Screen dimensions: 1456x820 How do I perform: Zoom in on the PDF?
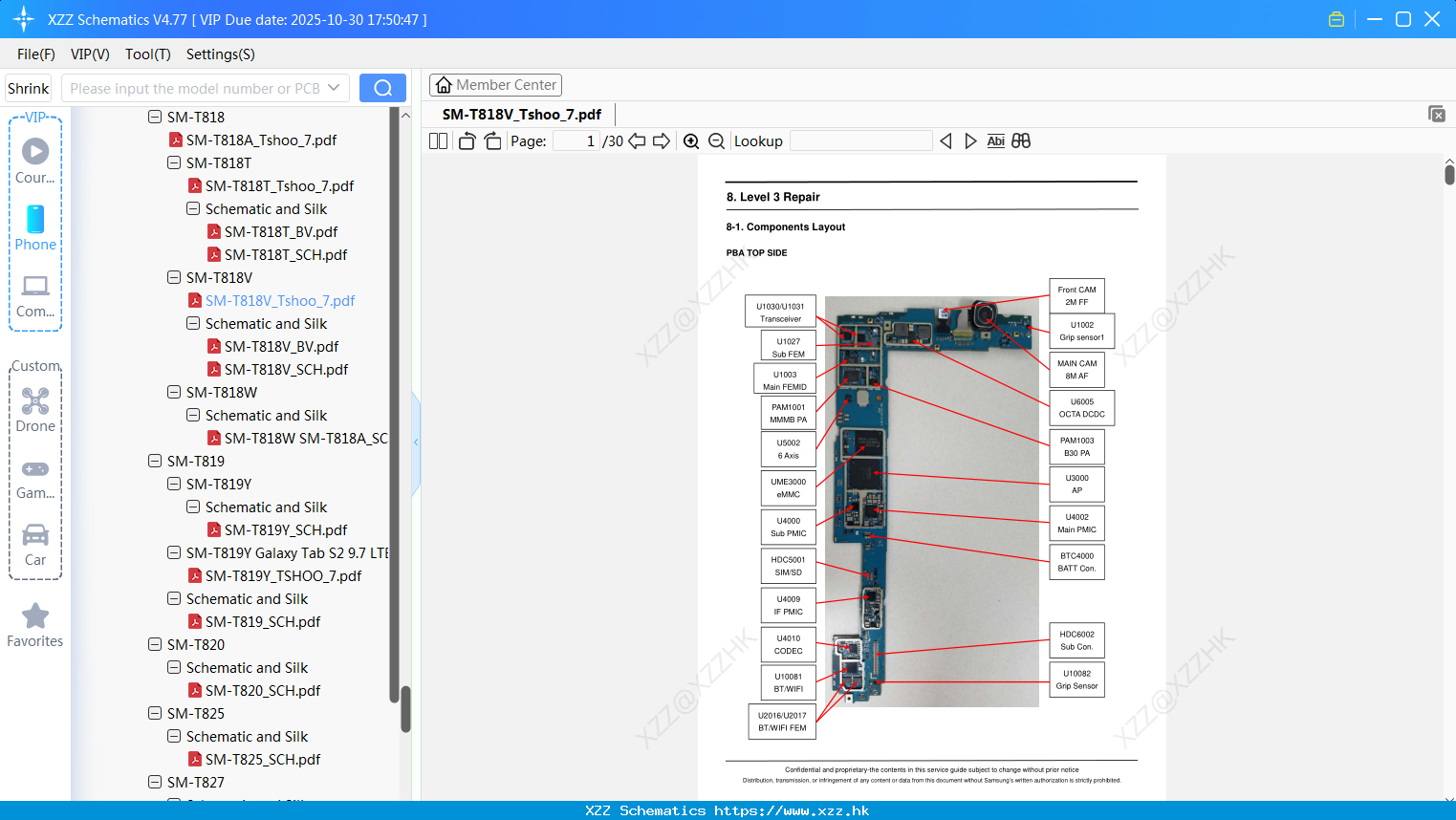(x=691, y=141)
